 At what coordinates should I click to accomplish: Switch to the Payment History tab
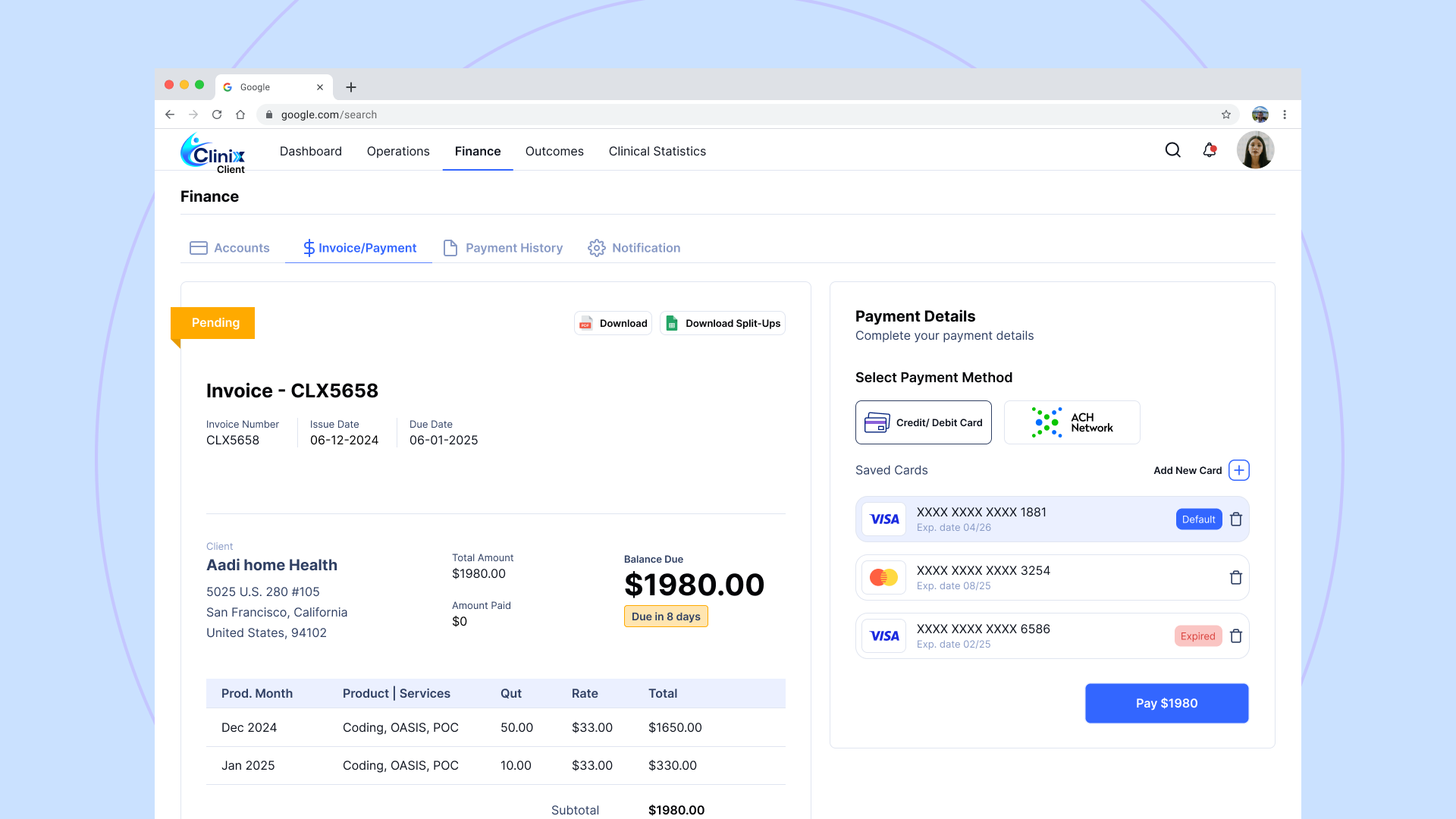(x=503, y=248)
